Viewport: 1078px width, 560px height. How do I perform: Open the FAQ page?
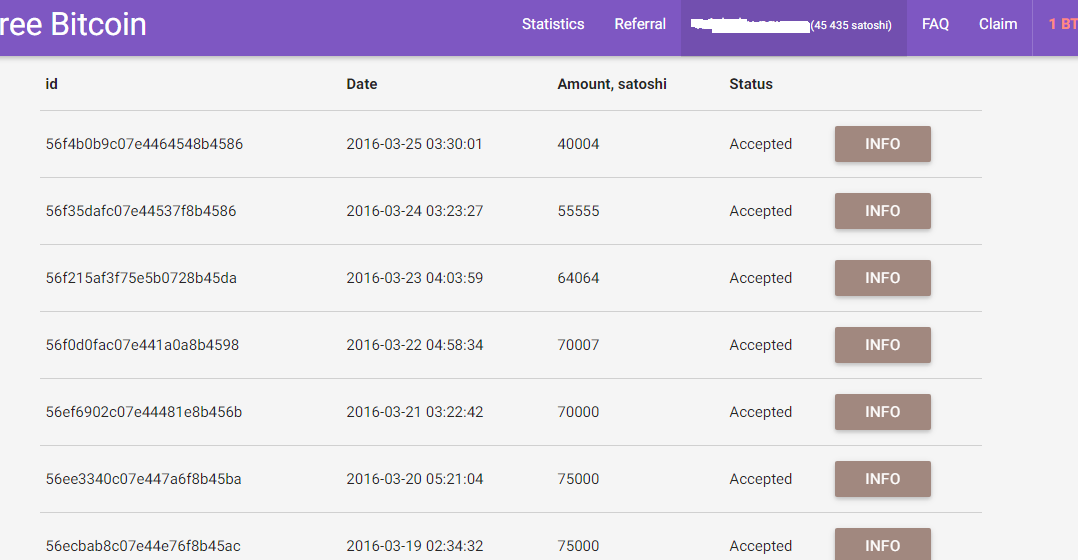point(935,24)
